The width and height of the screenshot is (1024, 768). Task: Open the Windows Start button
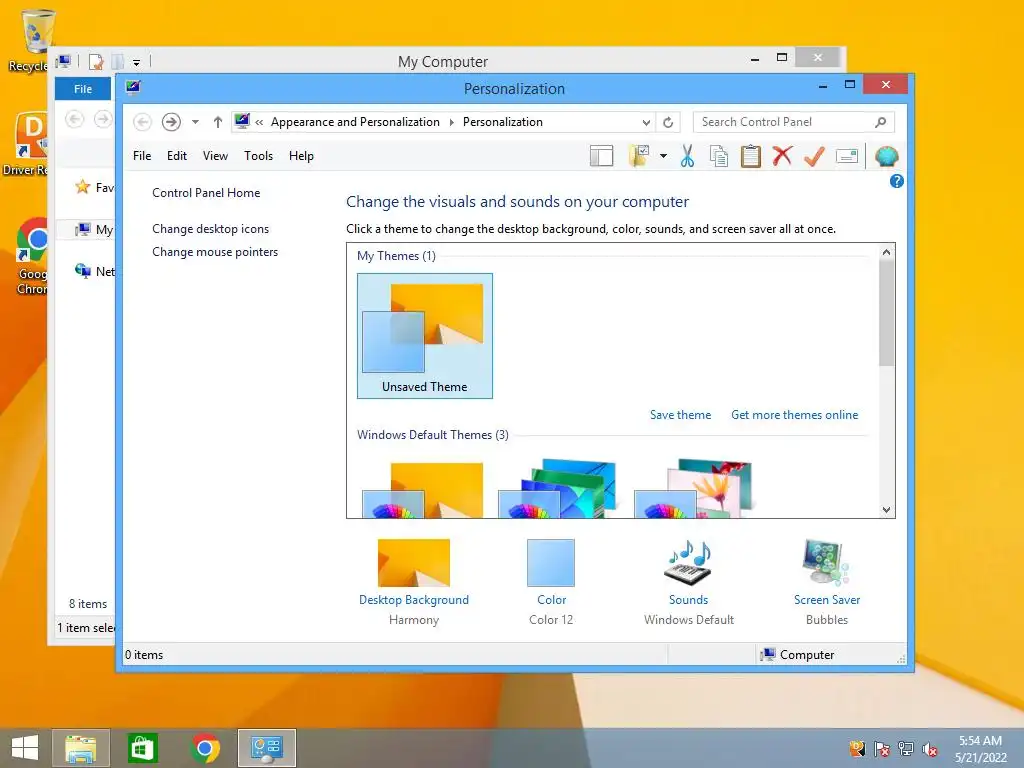pos(25,748)
